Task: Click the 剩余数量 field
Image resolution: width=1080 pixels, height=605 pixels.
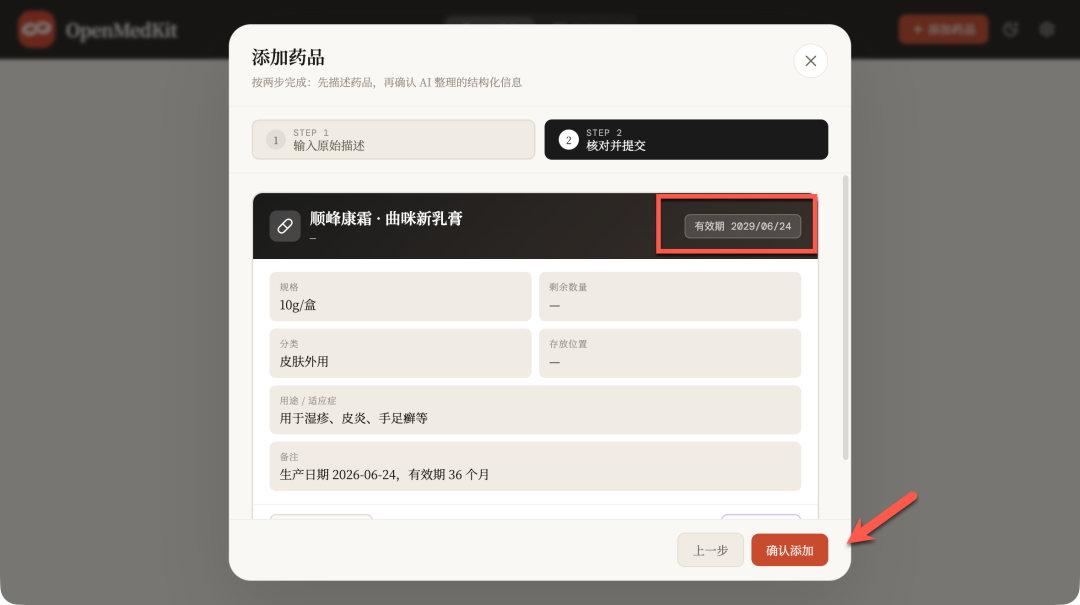Action: pos(669,296)
